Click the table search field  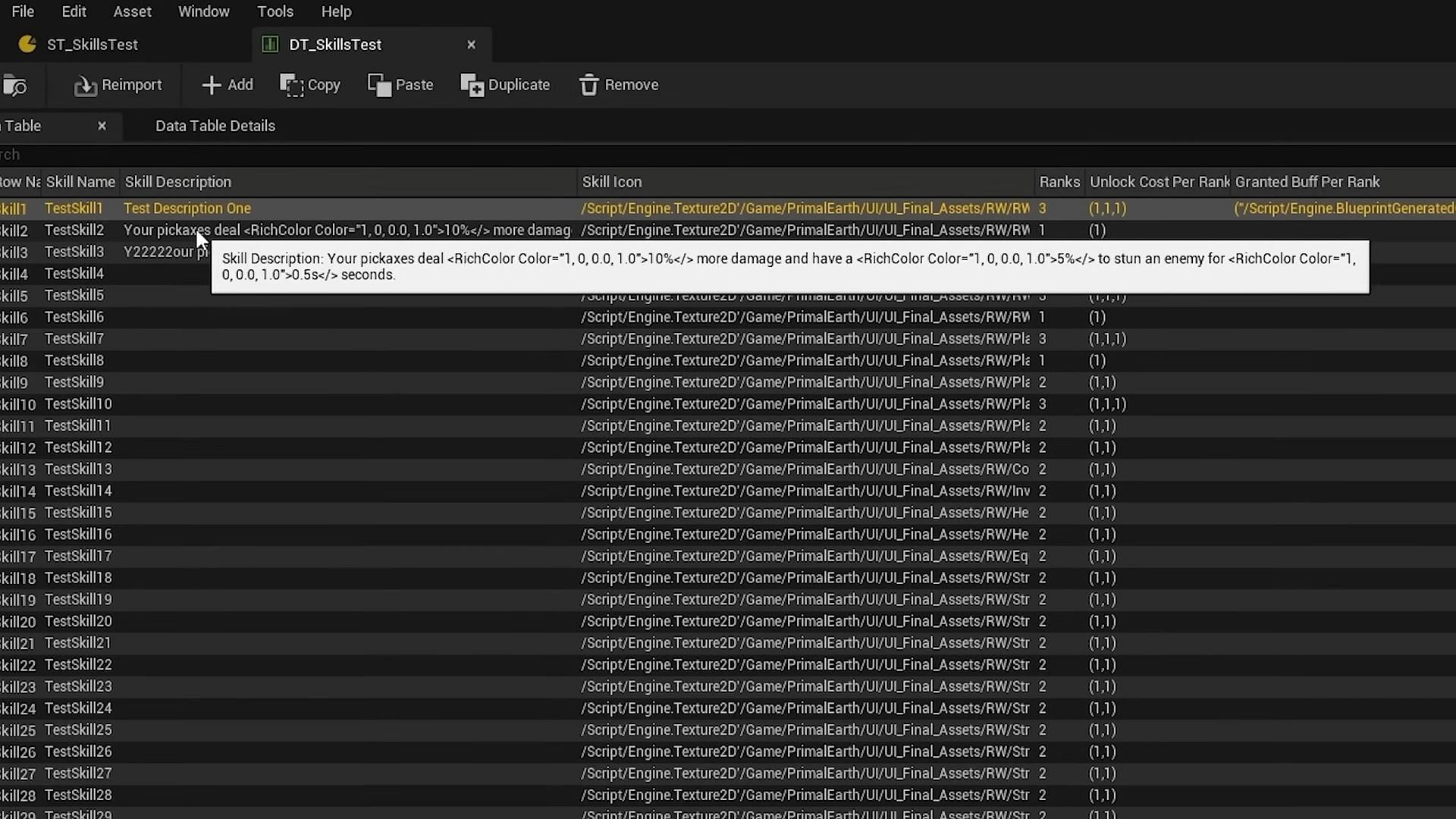click(728, 155)
